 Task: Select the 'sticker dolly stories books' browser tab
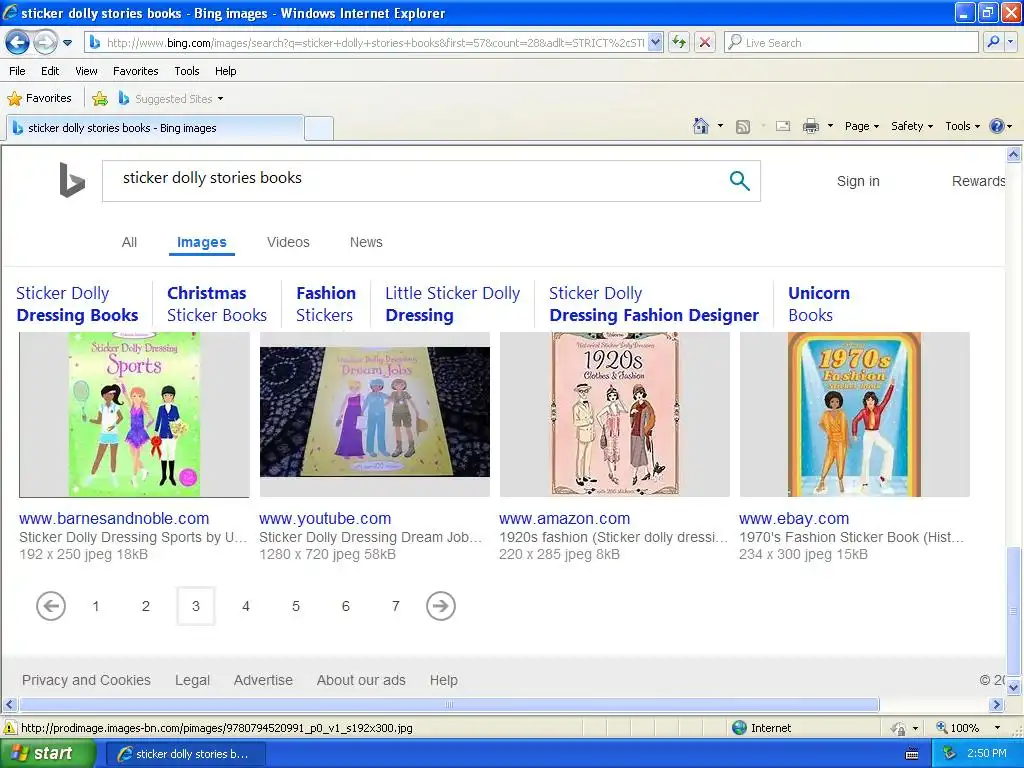[x=155, y=128]
